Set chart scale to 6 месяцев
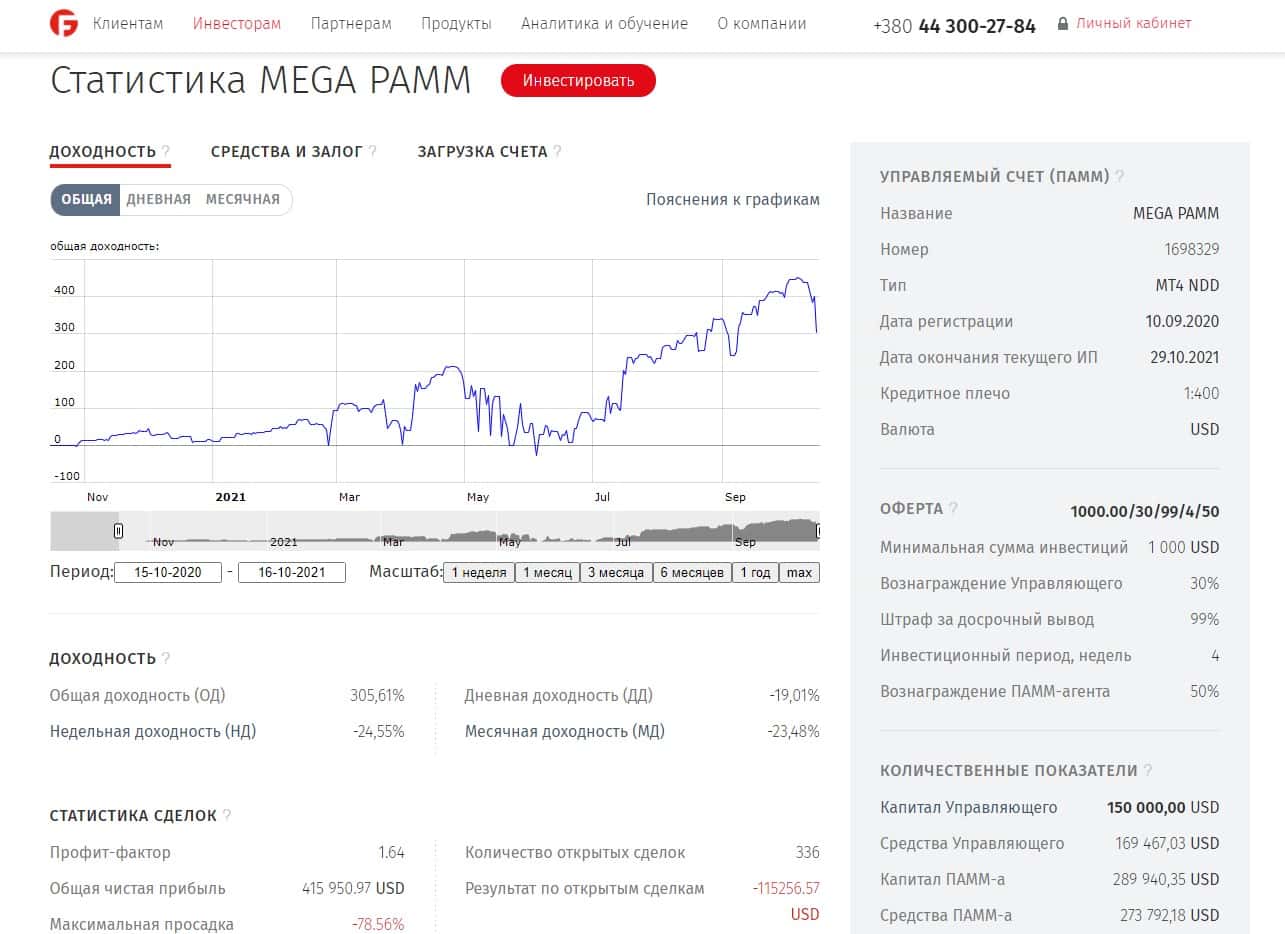 [x=692, y=573]
